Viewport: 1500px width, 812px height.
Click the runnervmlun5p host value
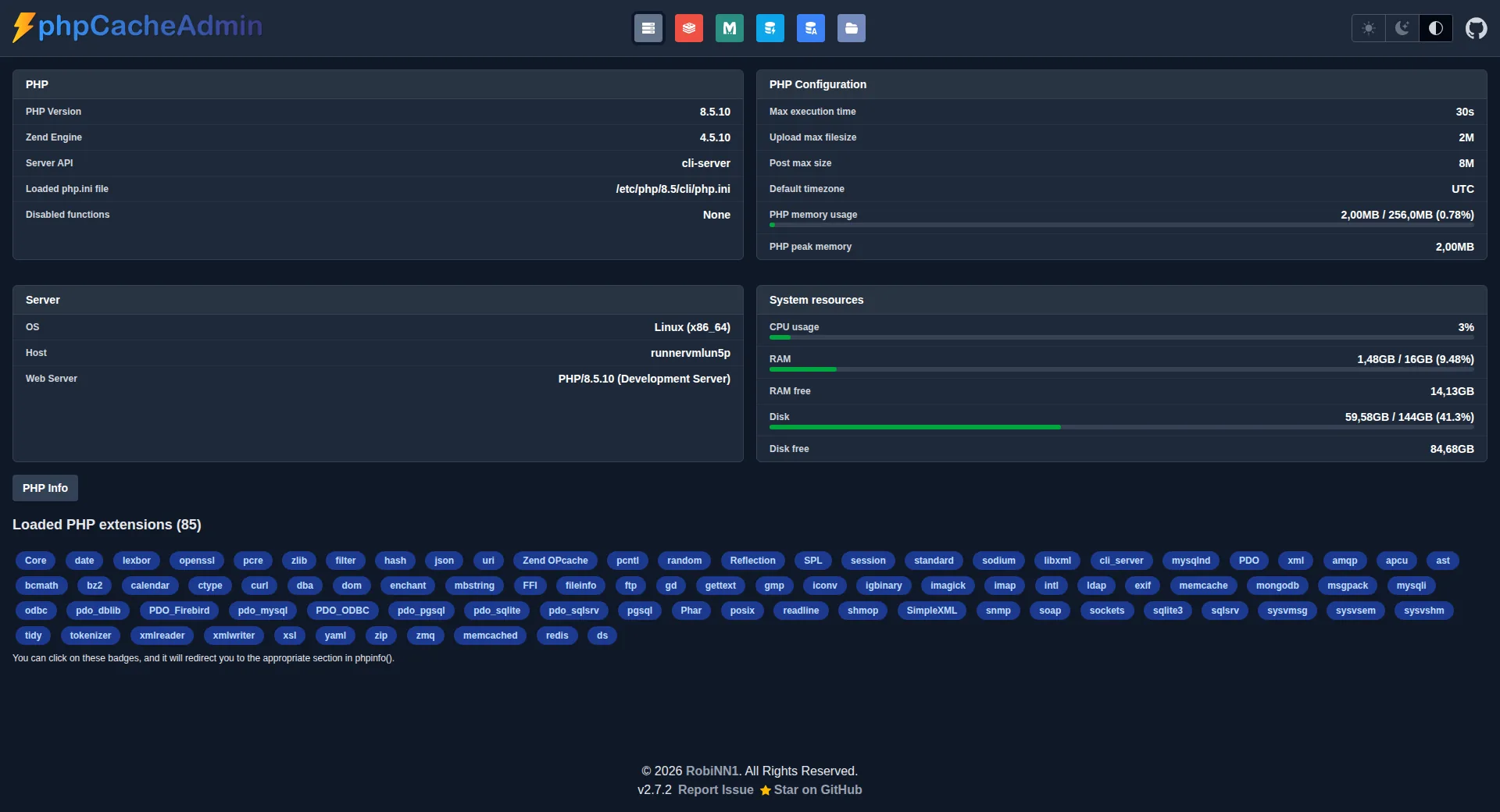click(x=691, y=353)
